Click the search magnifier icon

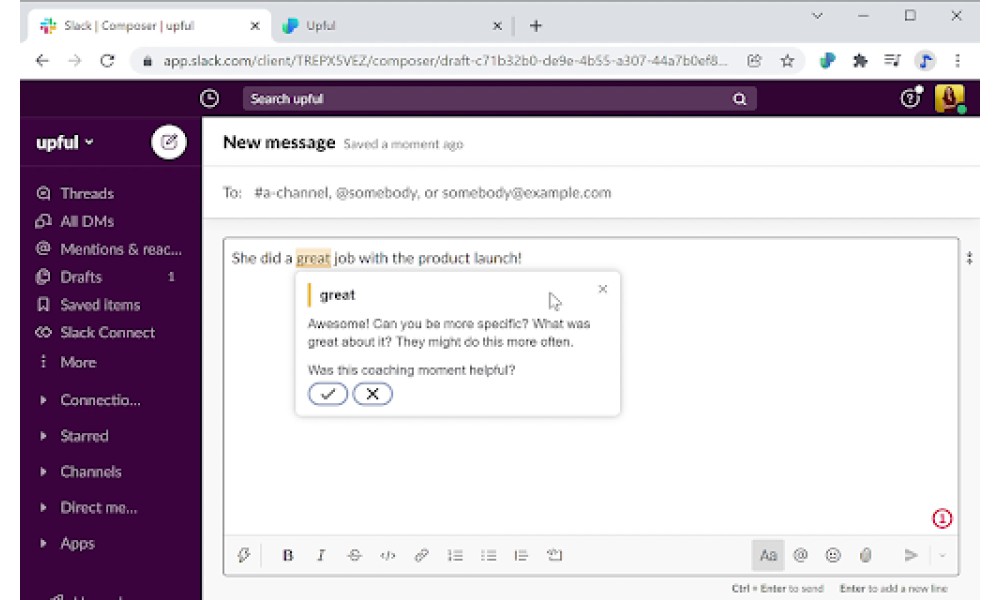(739, 99)
